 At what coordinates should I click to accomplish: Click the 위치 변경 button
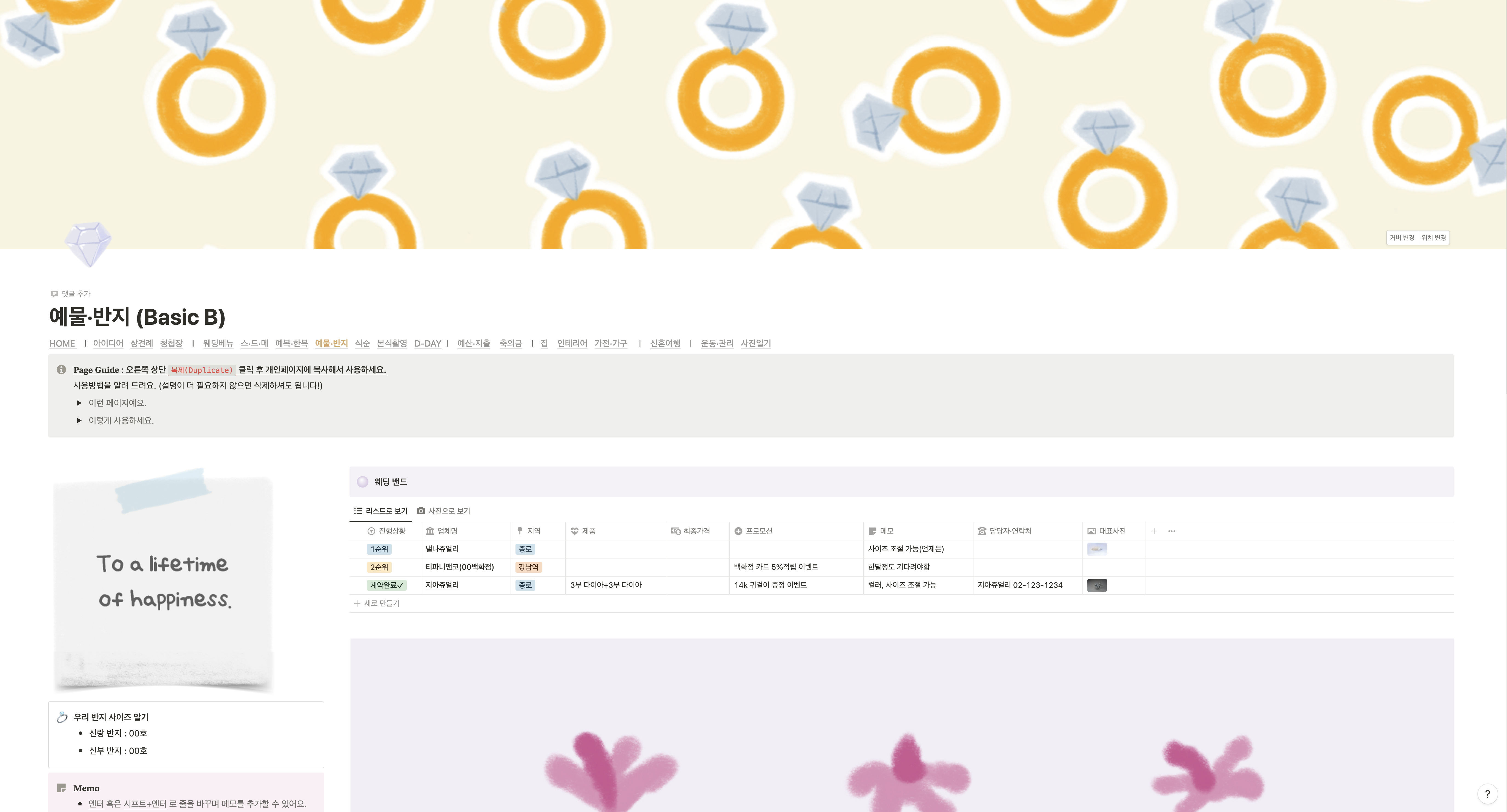pos(1434,238)
